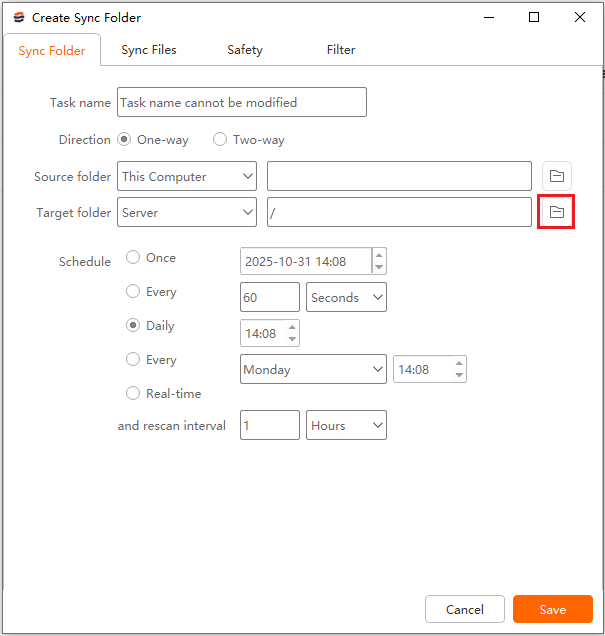The width and height of the screenshot is (605, 636).
Task: Open the Safety tab
Action: [x=245, y=50]
